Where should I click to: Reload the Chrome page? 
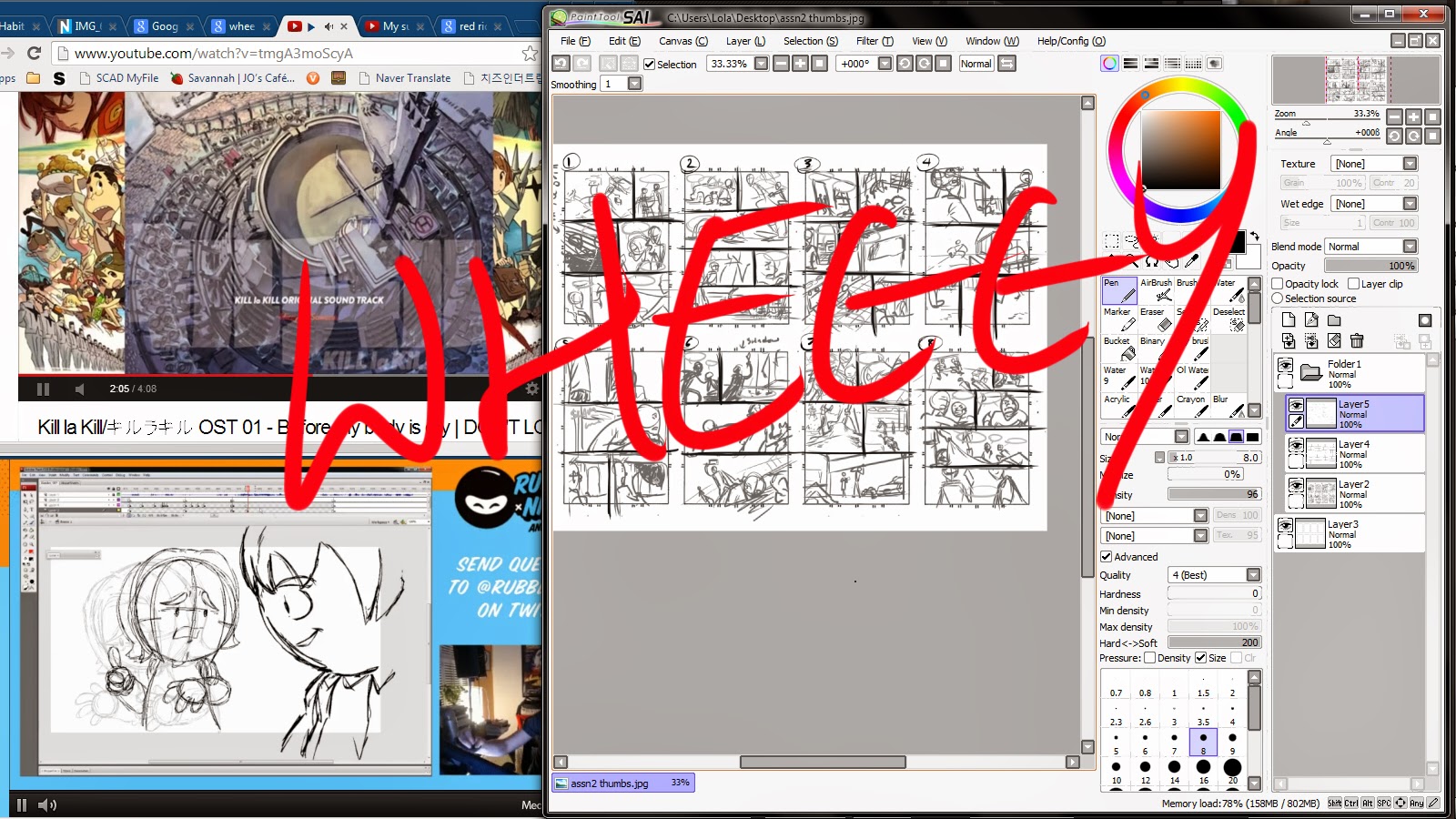point(35,53)
